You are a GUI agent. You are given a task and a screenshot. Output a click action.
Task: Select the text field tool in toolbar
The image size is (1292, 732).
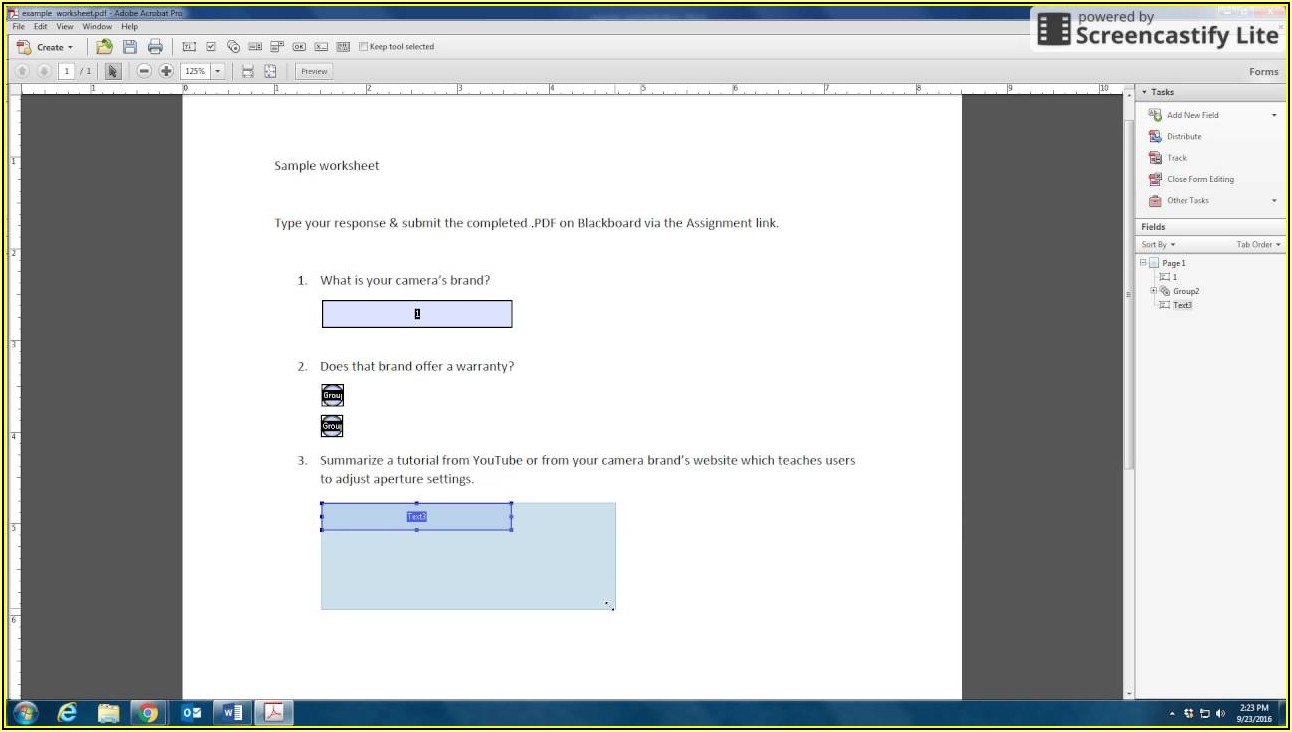189,47
